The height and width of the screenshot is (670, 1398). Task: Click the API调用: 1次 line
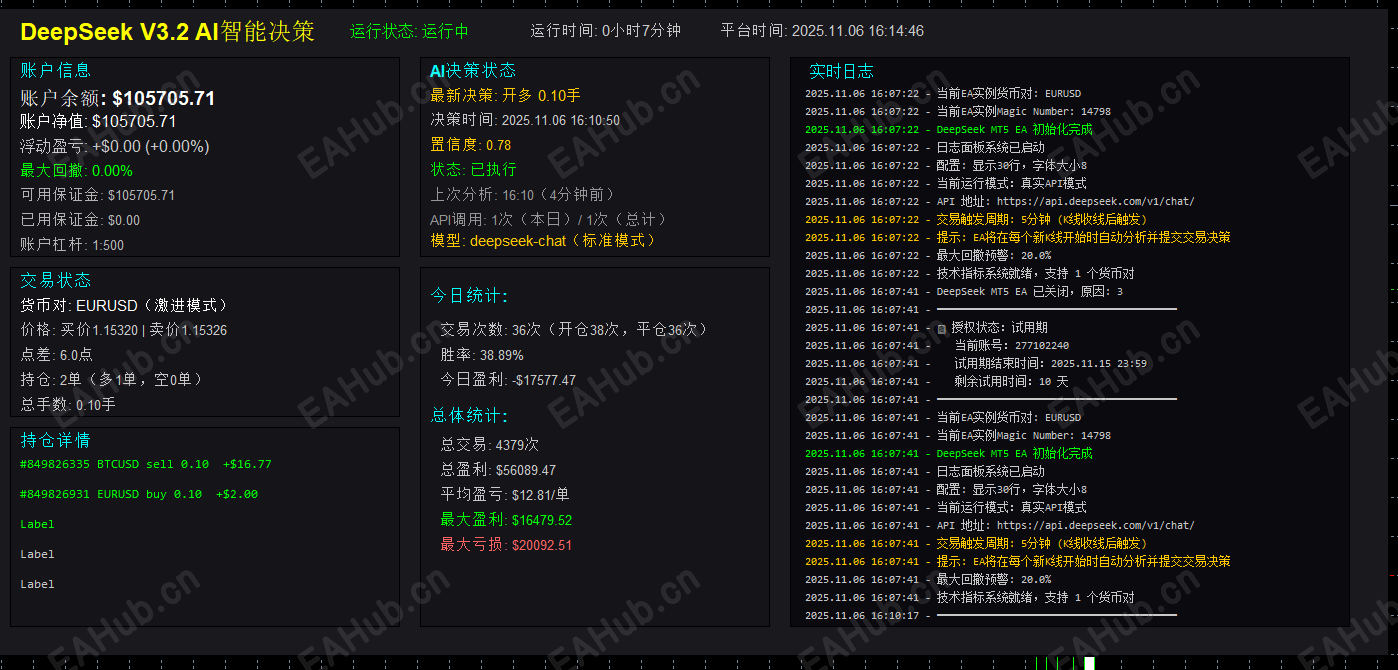(549, 219)
